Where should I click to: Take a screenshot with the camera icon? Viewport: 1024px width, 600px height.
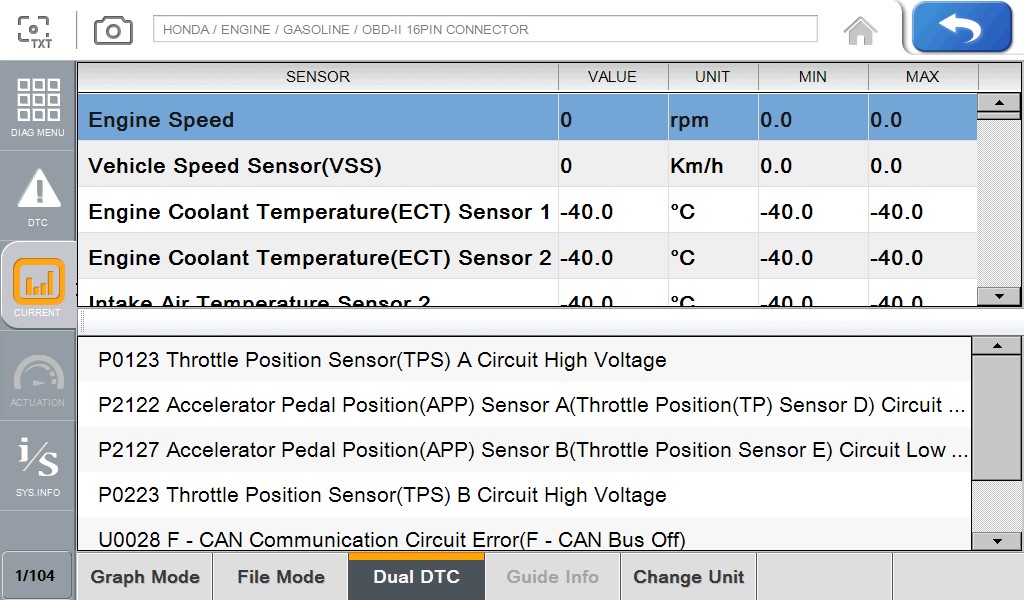tap(113, 30)
